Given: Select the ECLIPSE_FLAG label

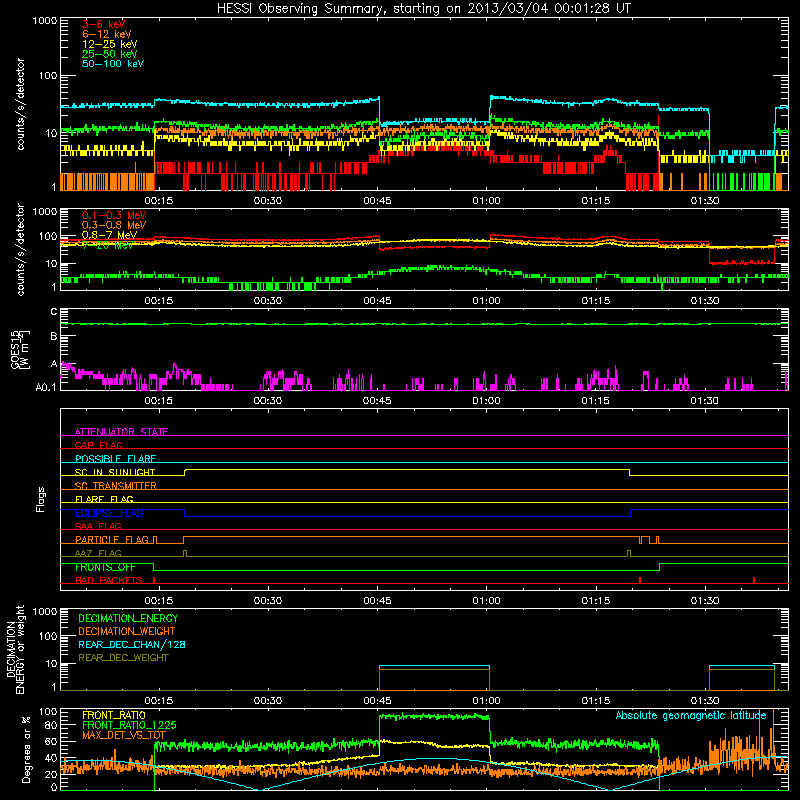Looking at the screenshot, I should pos(109,513).
